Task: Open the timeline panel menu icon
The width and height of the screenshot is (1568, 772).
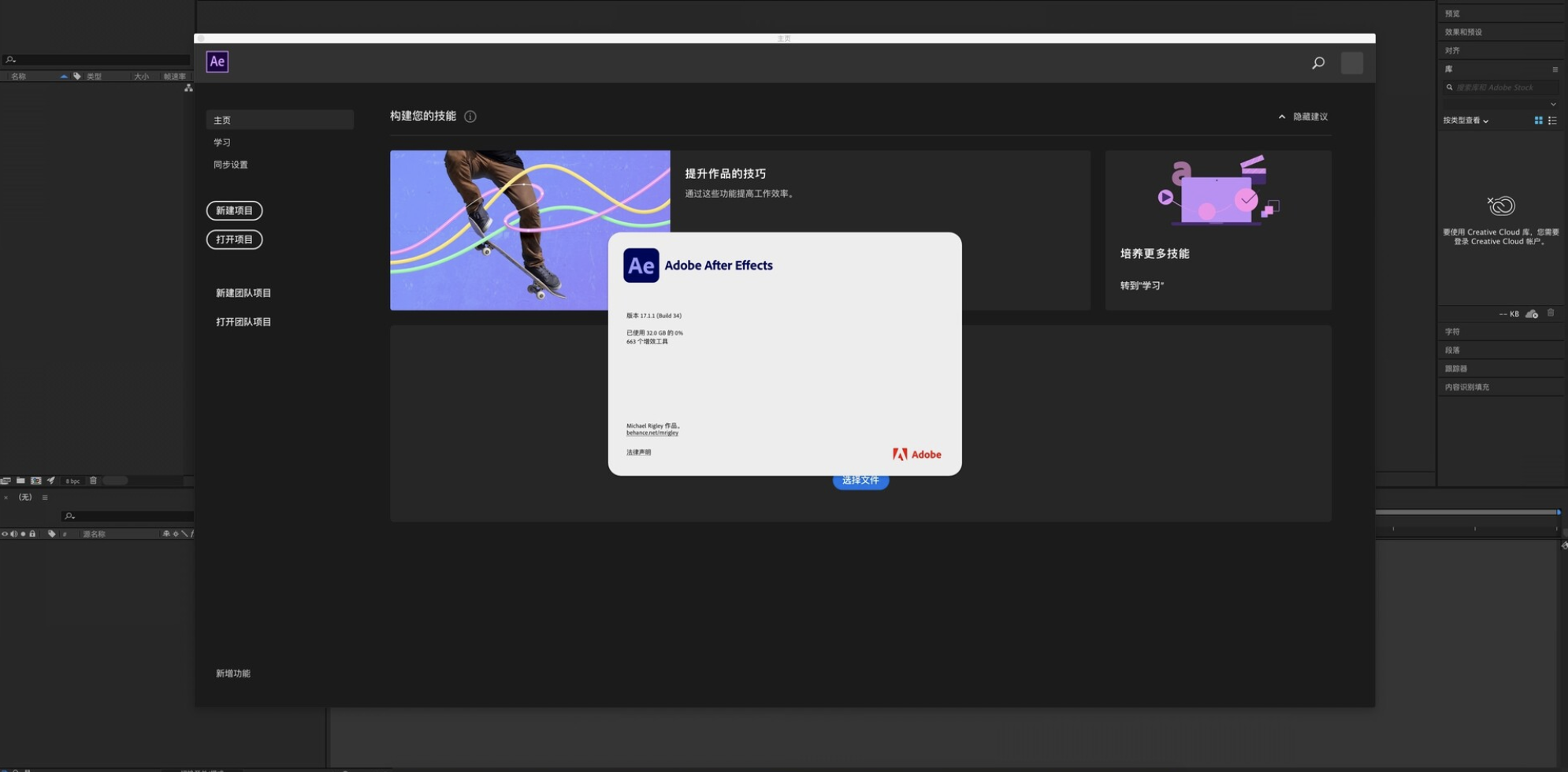Action: (x=45, y=498)
